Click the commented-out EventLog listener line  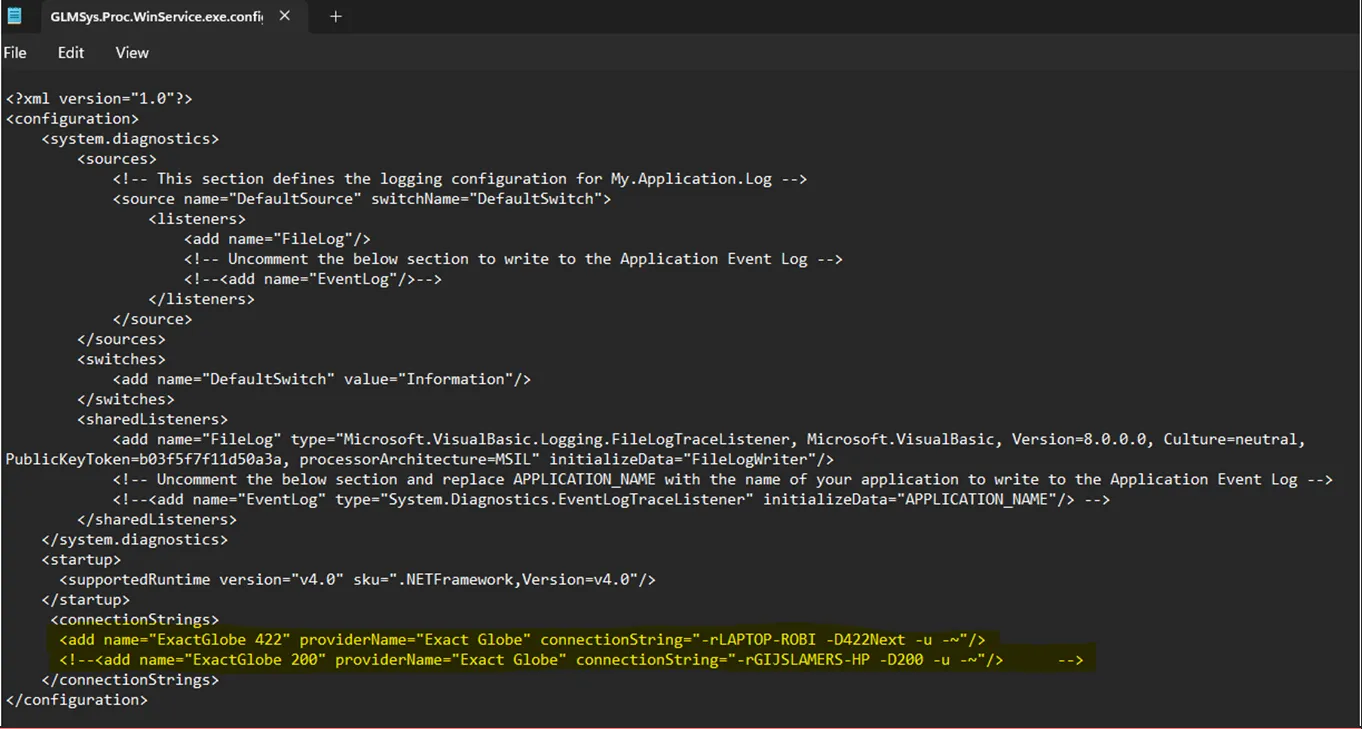pos(312,279)
